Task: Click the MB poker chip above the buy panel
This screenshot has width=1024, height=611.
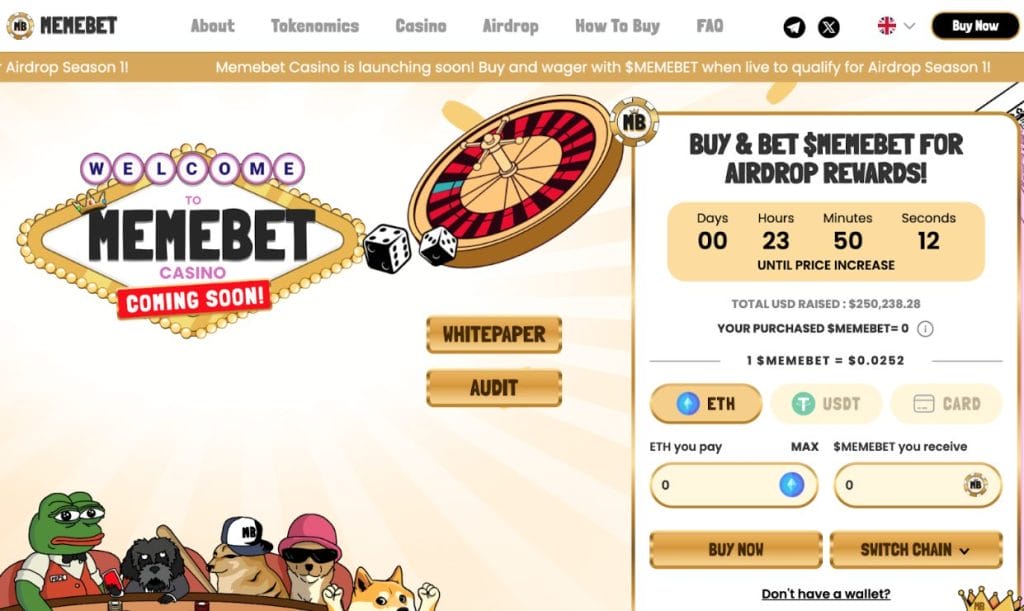Action: click(x=633, y=121)
